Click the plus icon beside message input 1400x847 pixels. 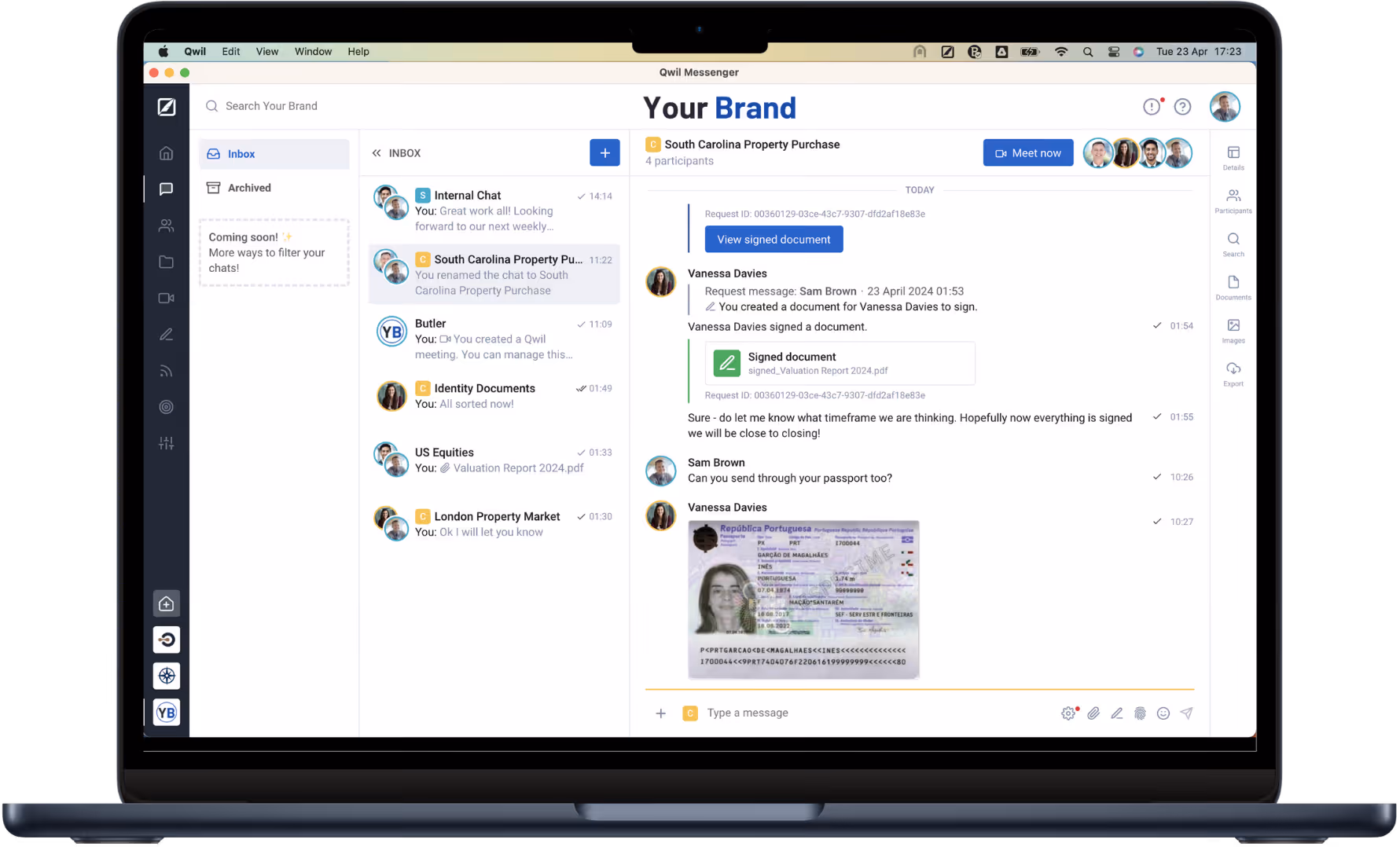[661, 713]
